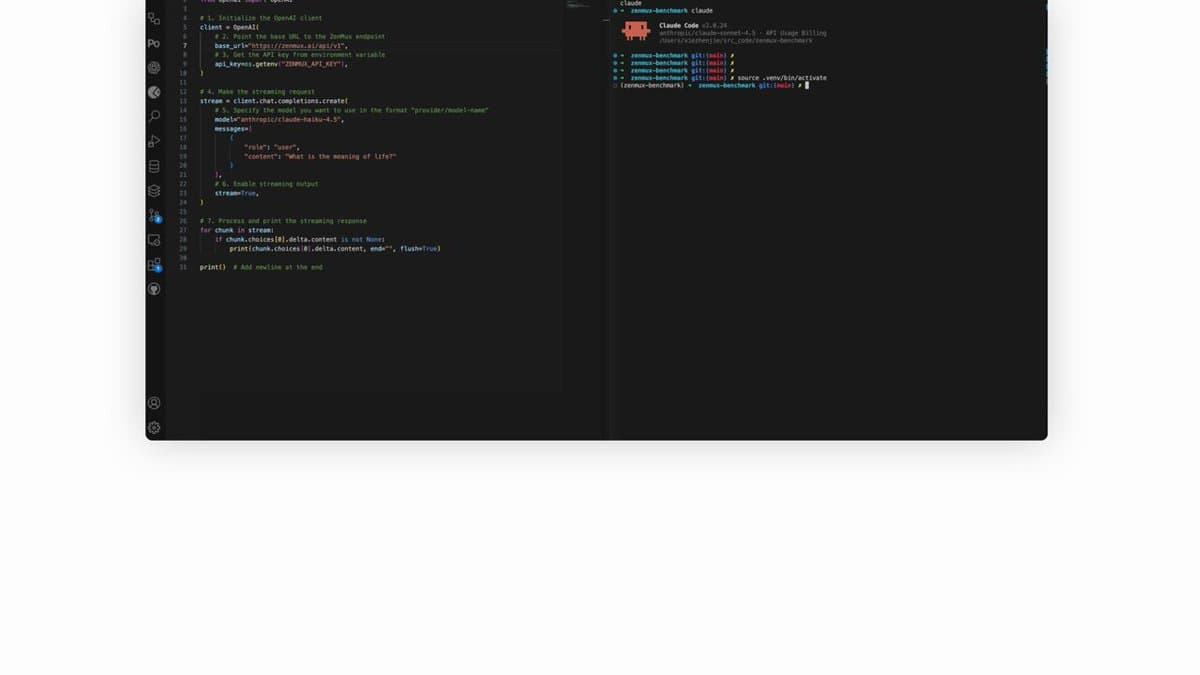Click the "role": "user" line

click(272, 147)
